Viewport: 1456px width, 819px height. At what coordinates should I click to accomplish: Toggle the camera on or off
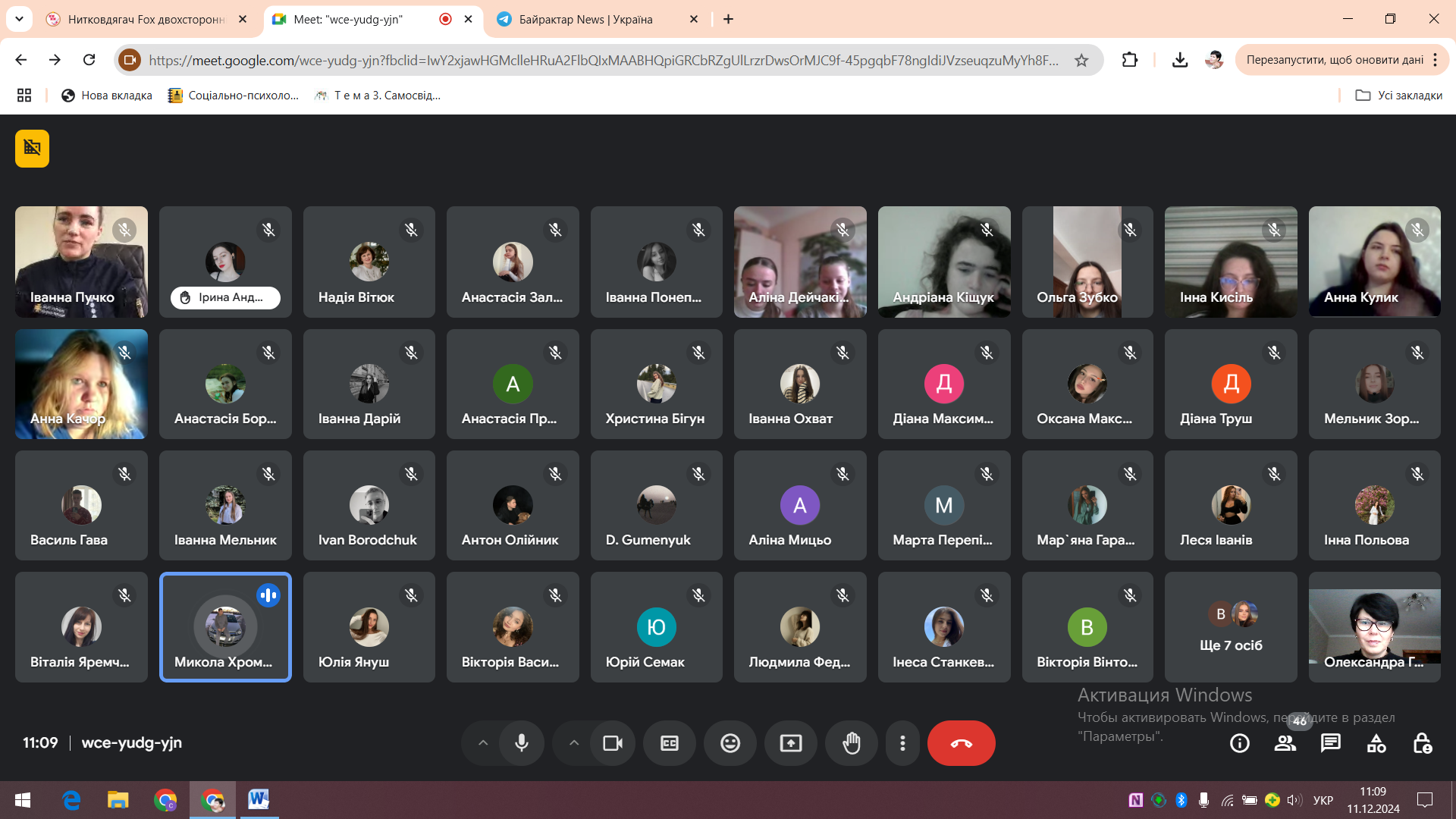612,743
